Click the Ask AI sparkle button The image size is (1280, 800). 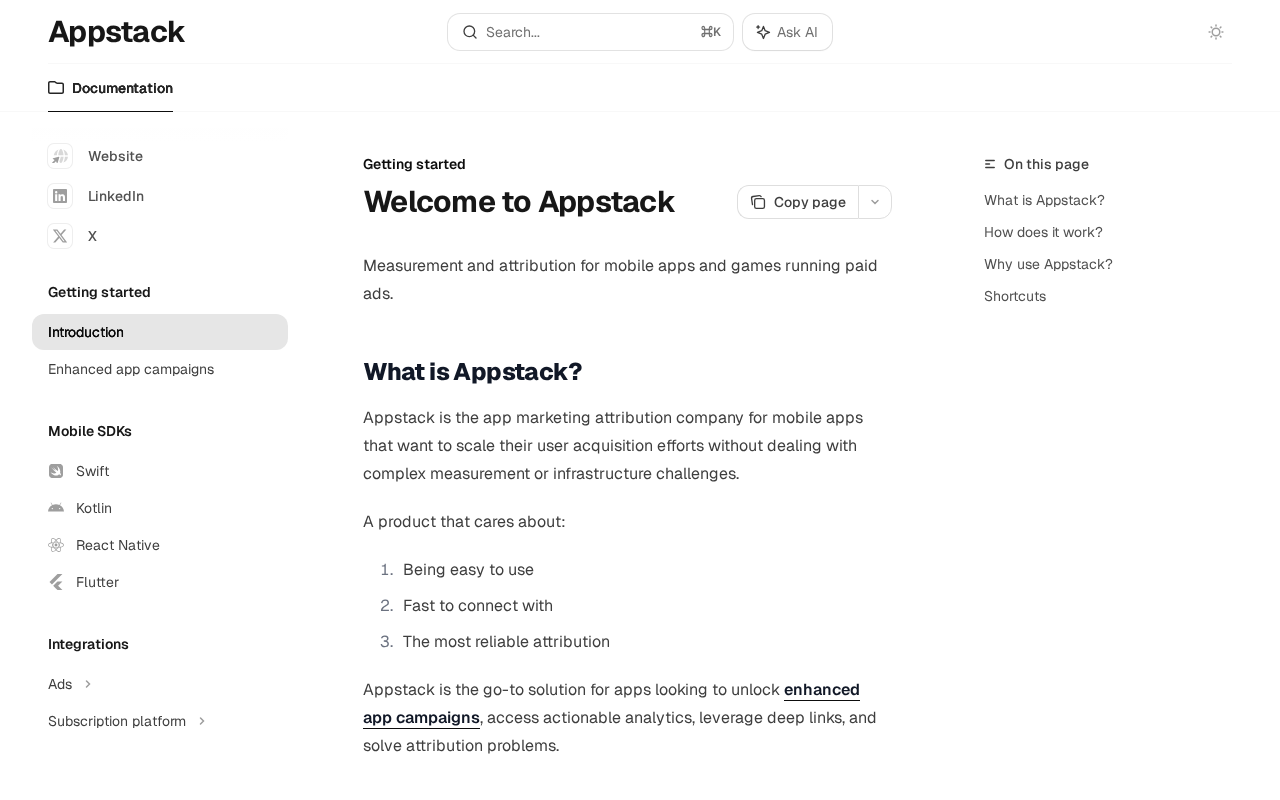[x=787, y=32]
